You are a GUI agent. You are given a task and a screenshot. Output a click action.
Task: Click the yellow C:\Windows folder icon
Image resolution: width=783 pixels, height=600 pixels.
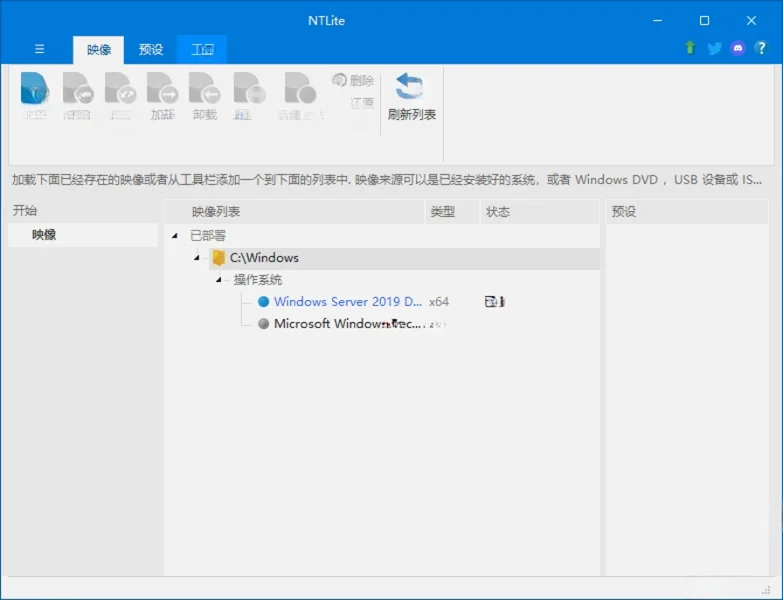click(x=218, y=258)
